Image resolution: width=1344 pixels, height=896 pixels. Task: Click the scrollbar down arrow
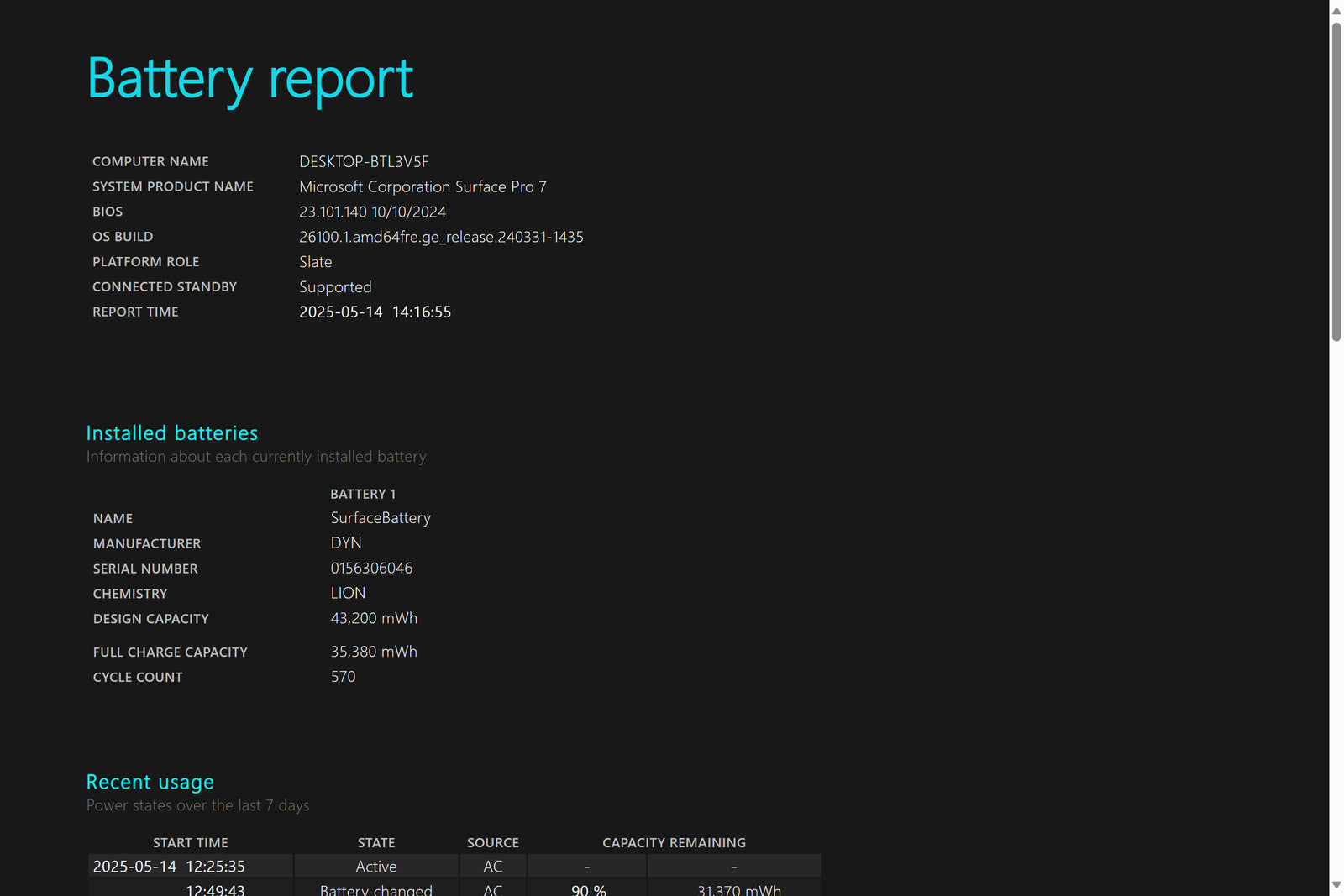click(x=1336, y=885)
